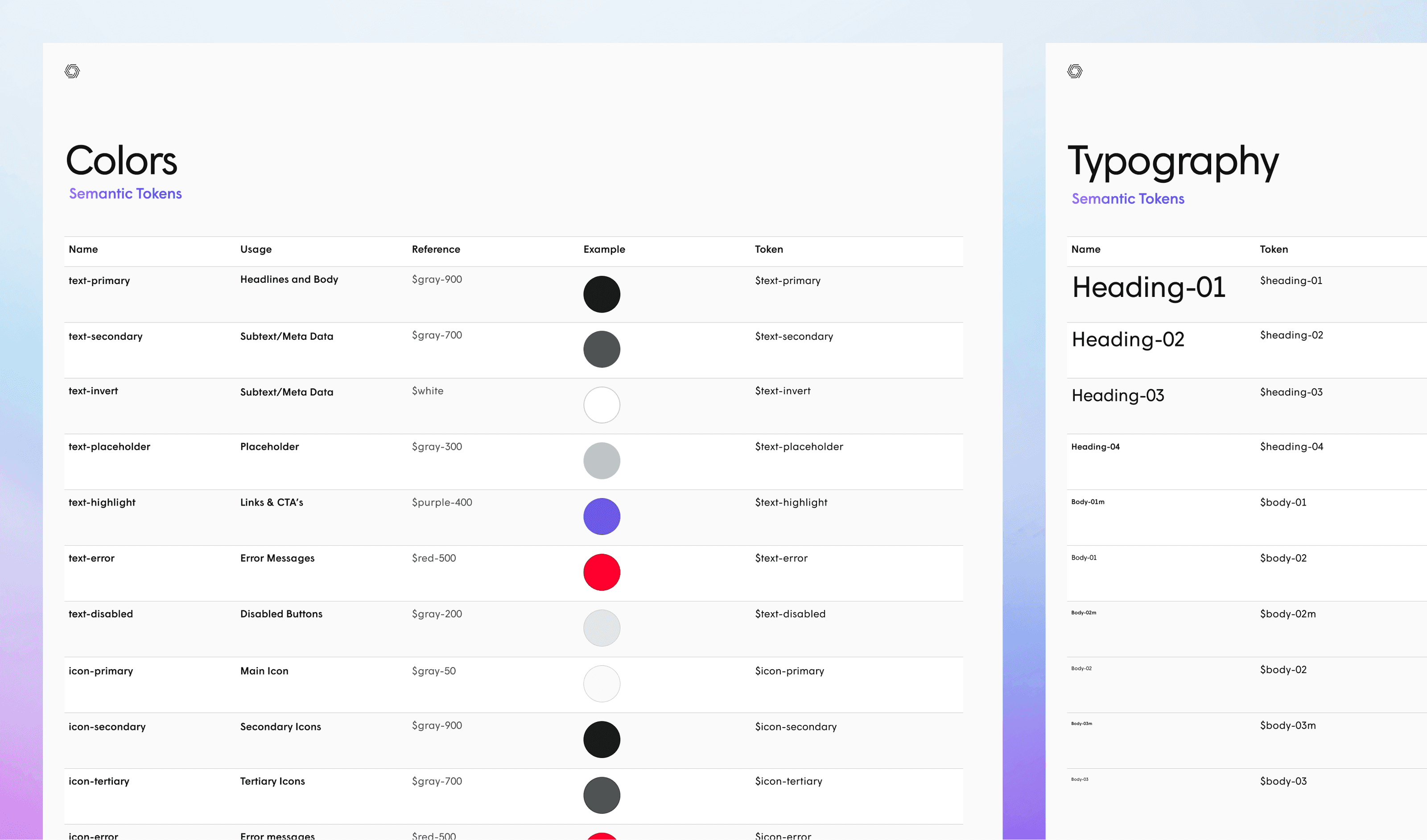The height and width of the screenshot is (840, 1427).
Task: Click the $purple-400 reference value
Action: click(441, 502)
